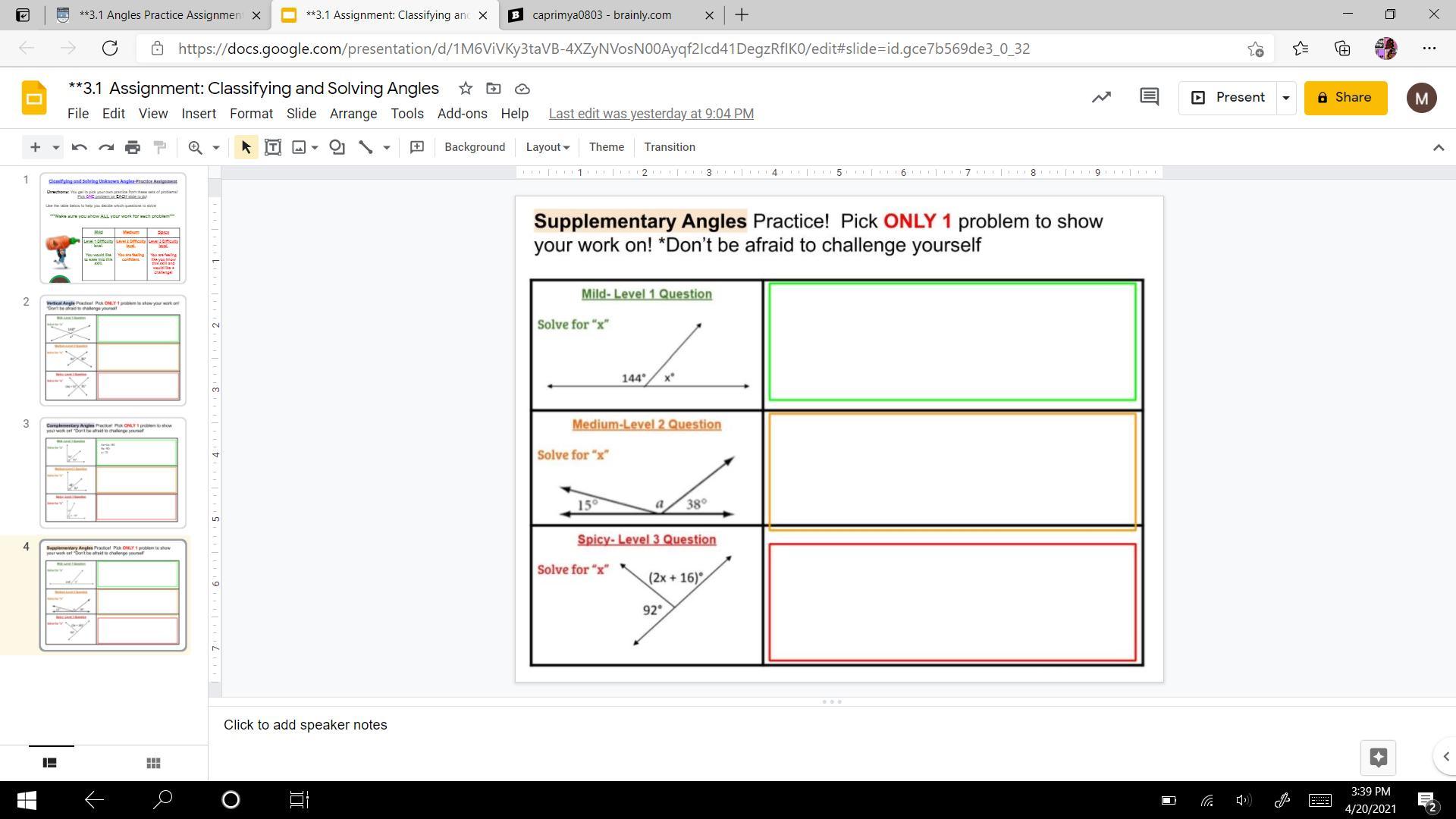
Task: Star this presentation document
Action: (466, 89)
